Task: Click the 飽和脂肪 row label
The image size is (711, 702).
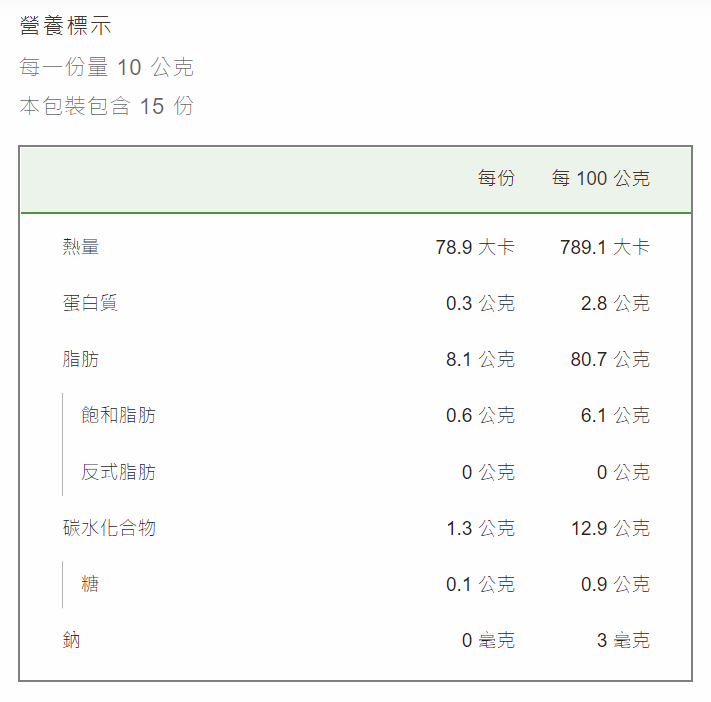Action: (118, 415)
